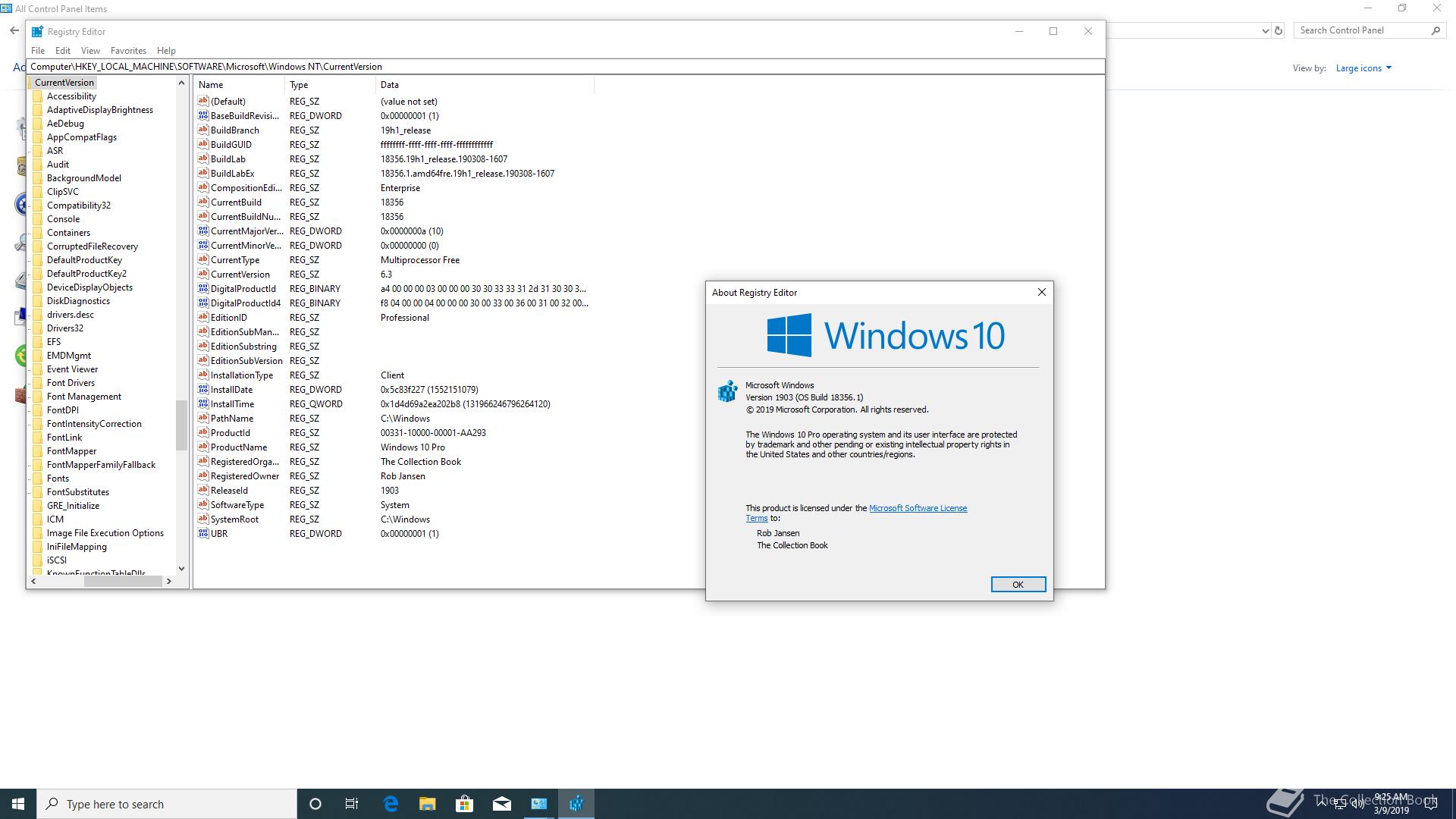Select the AppCompatFlags key
This screenshot has height=819, width=1456.
point(82,137)
